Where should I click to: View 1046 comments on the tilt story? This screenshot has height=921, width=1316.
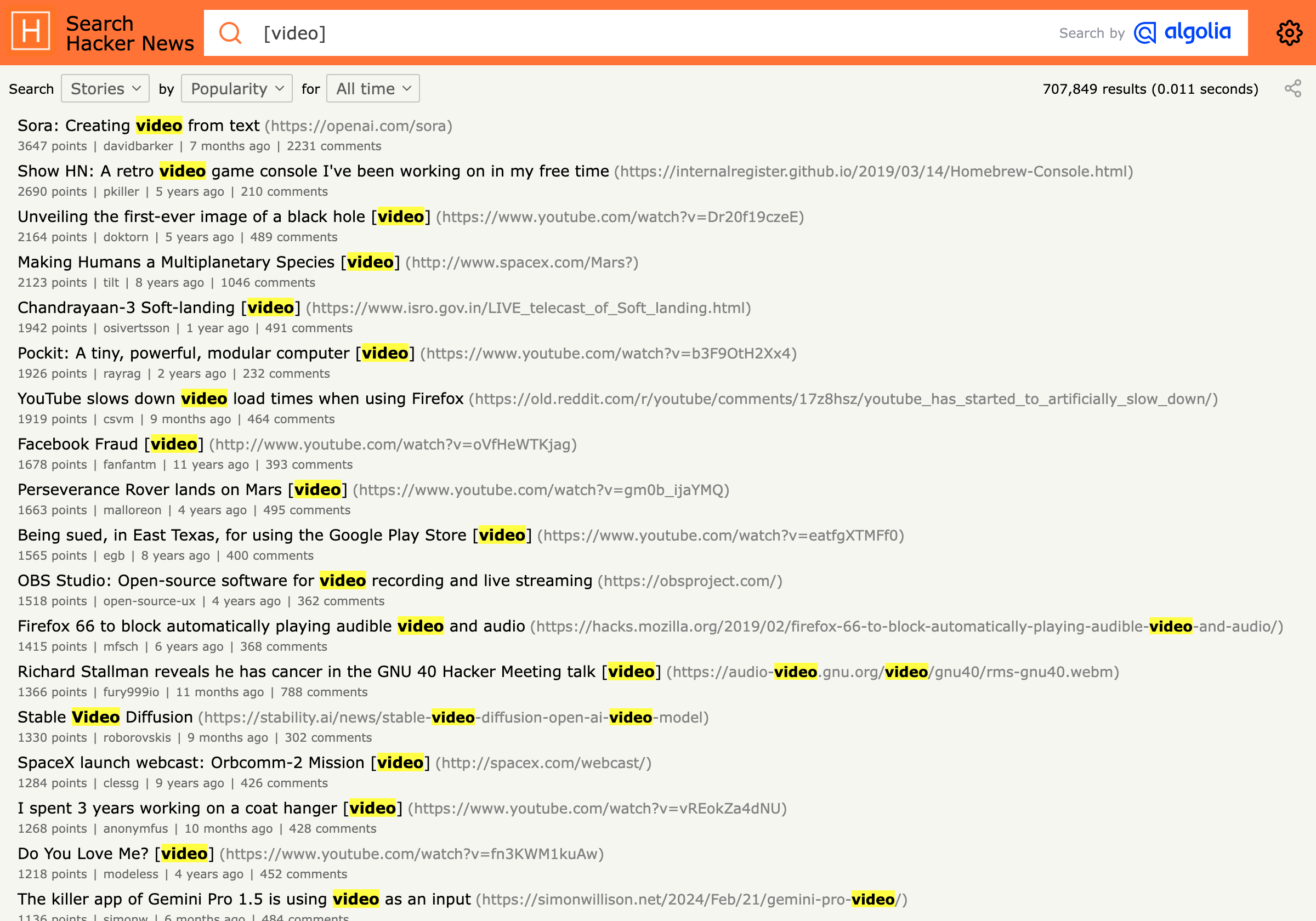pos(268,282)
